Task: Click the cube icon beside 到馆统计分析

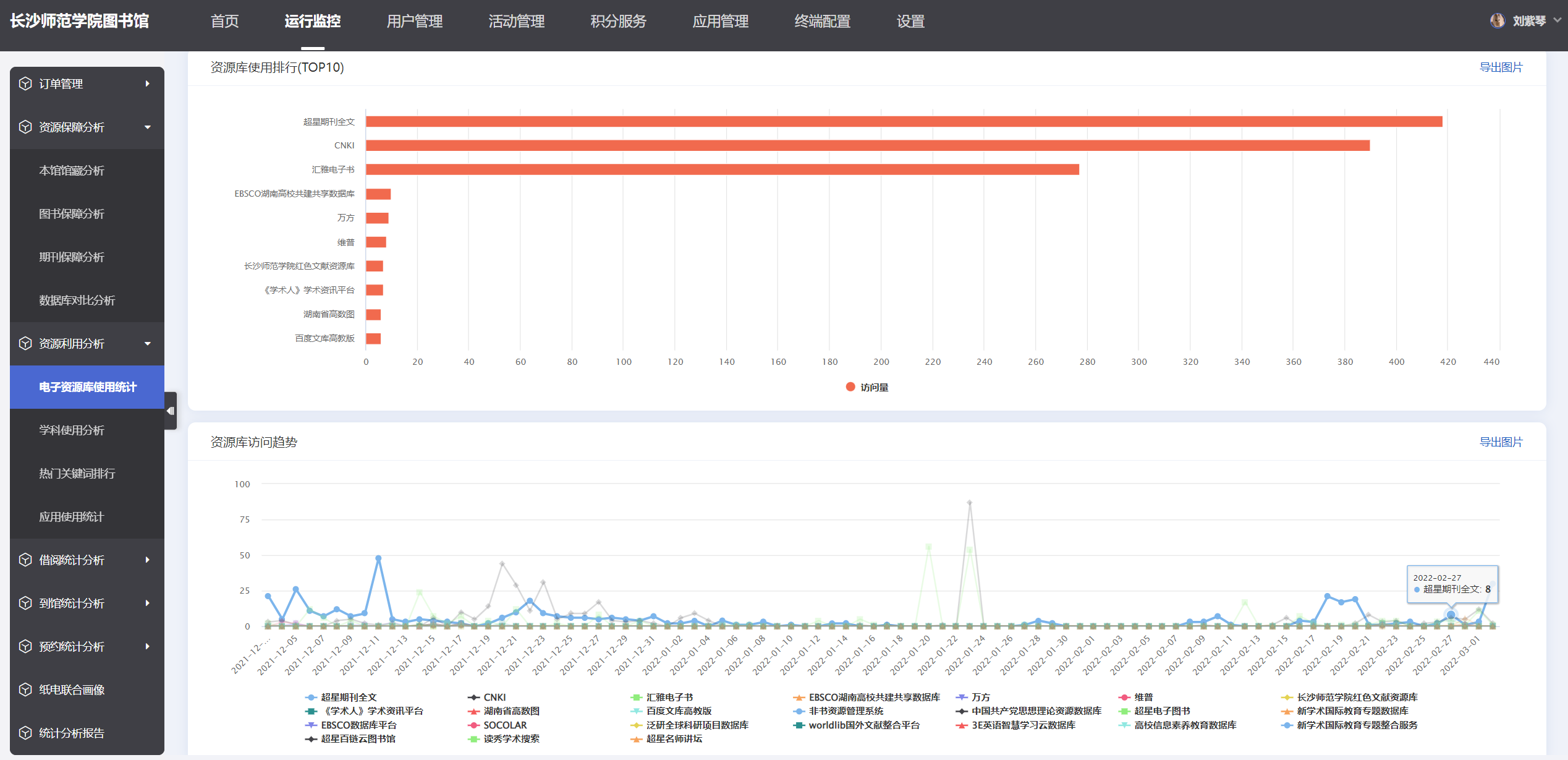Action: pos(25,603)
